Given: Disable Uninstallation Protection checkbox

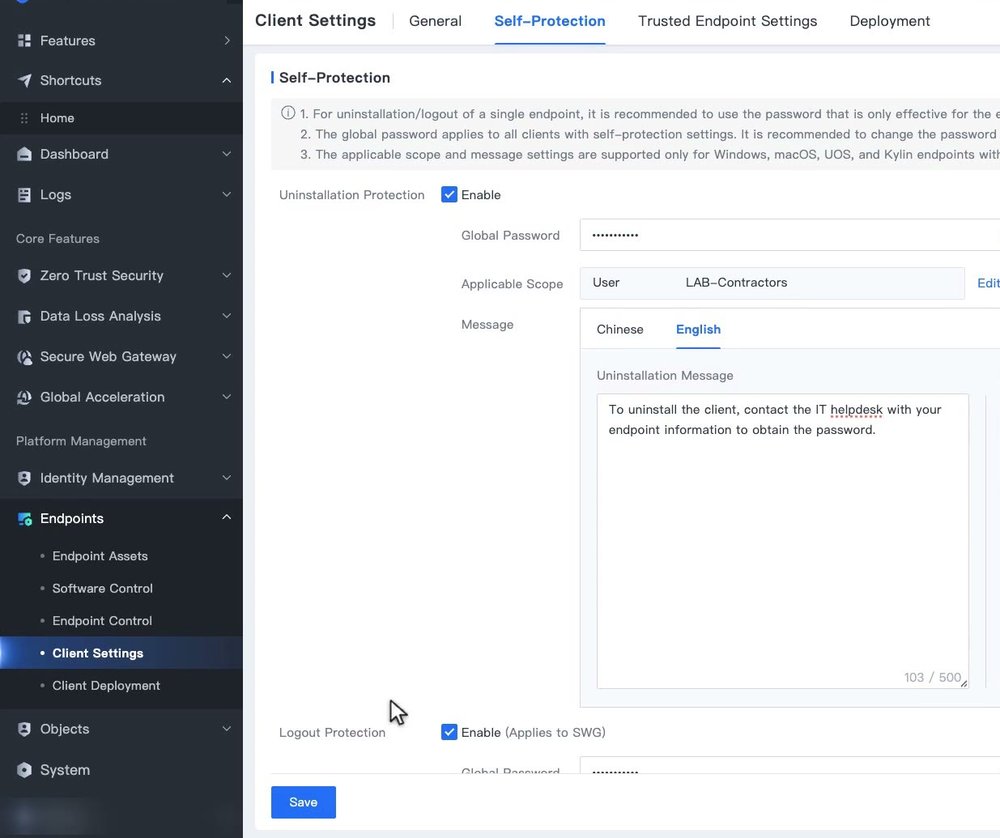Looking at the screenshot, I should 449,195.
